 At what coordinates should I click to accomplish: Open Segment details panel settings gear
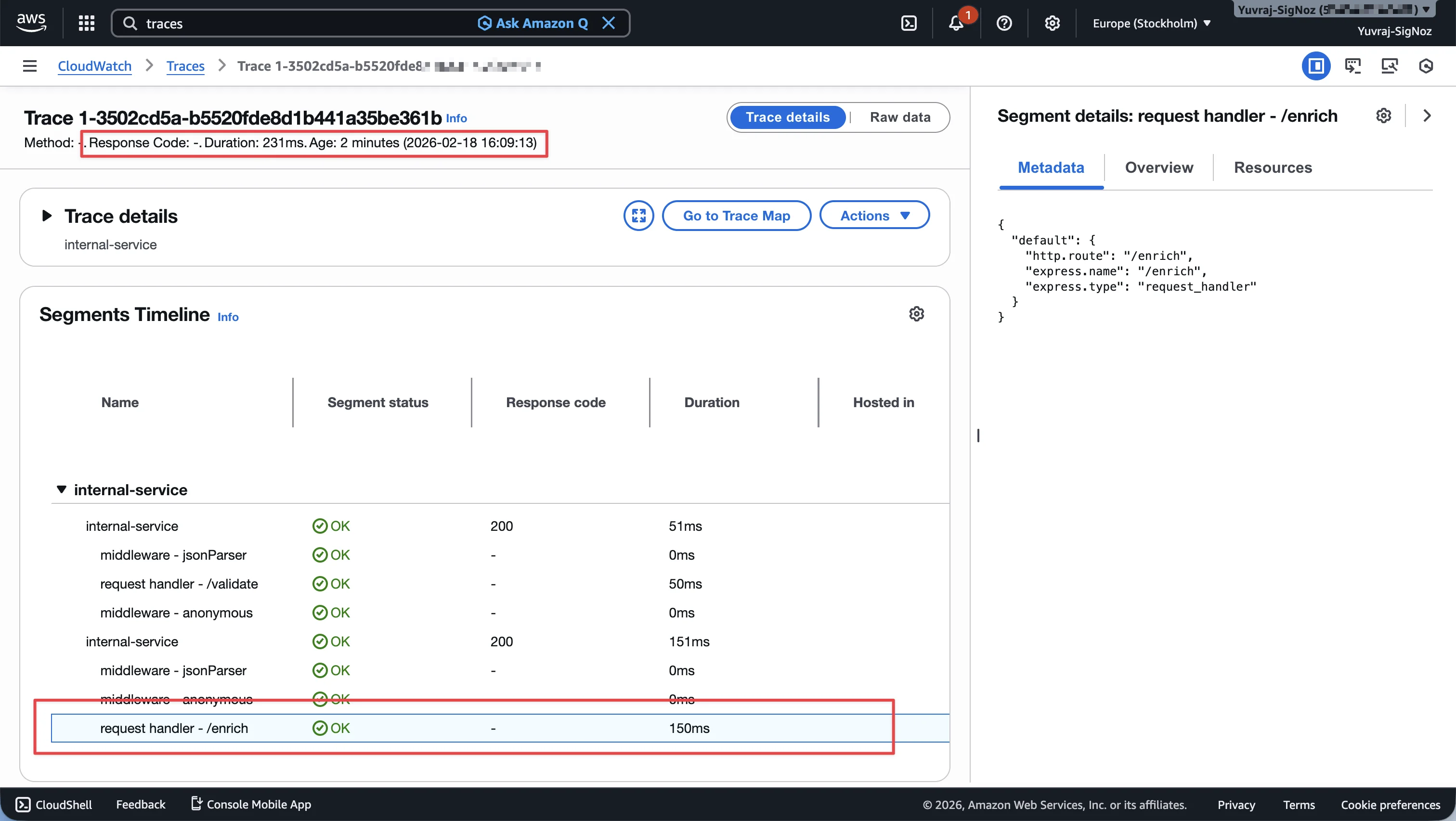click(1384, 115)
